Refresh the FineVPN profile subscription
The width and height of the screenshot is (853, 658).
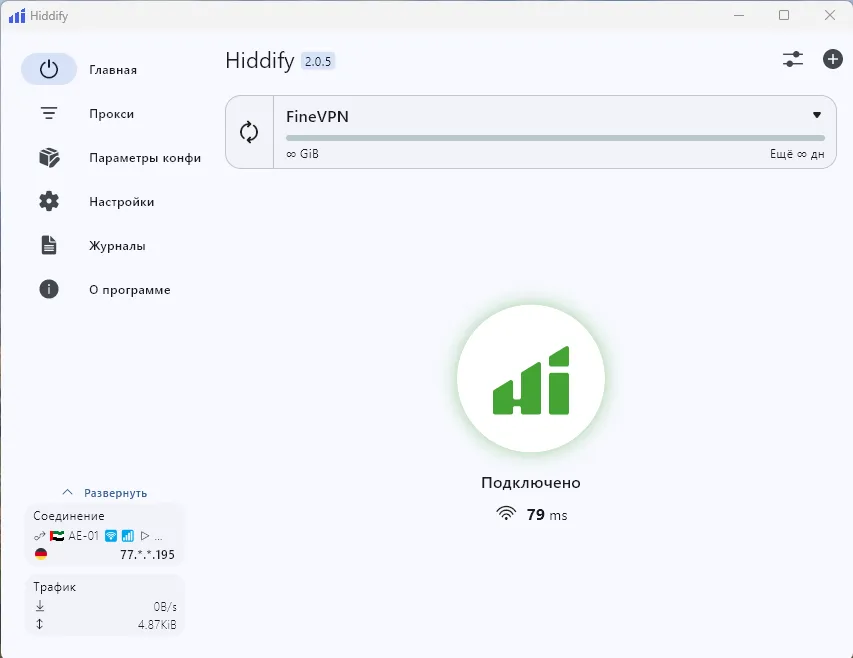(249, 132)
